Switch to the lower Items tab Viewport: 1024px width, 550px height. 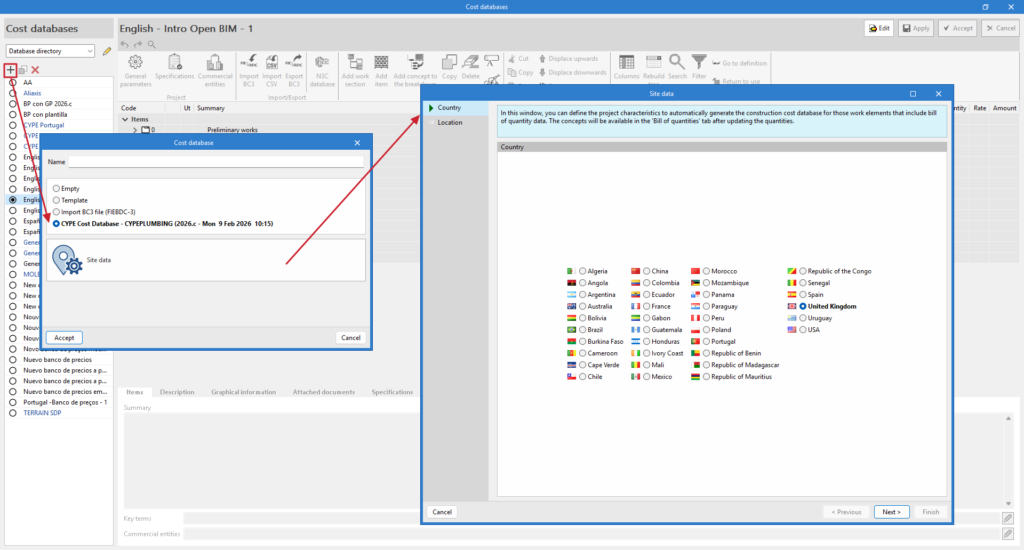click(135, 392)
